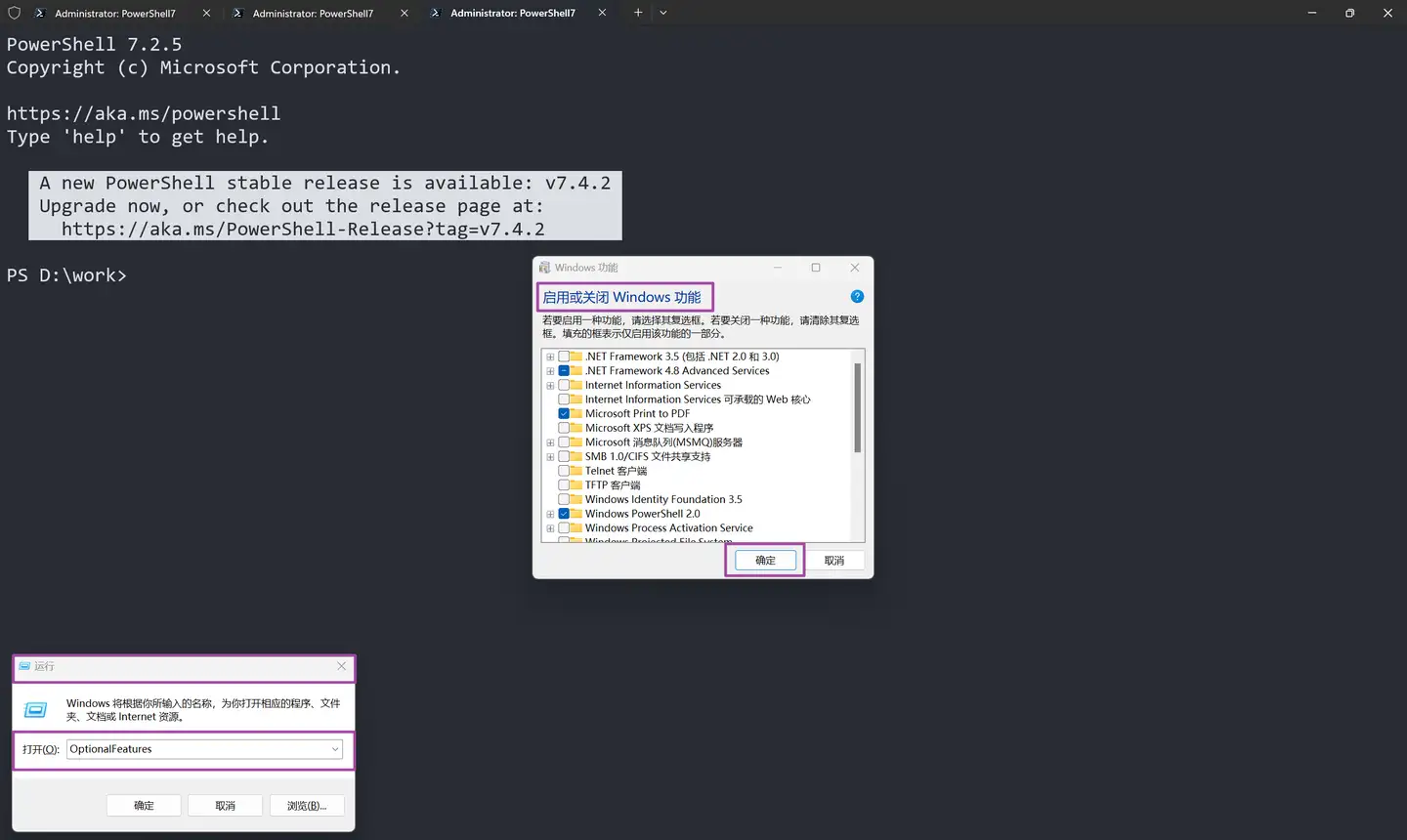Image resolution: width=1407 pixels, height=840 pixels.
Task: Click the Windows 功能 title bar icon
Action: coord(544,268)
